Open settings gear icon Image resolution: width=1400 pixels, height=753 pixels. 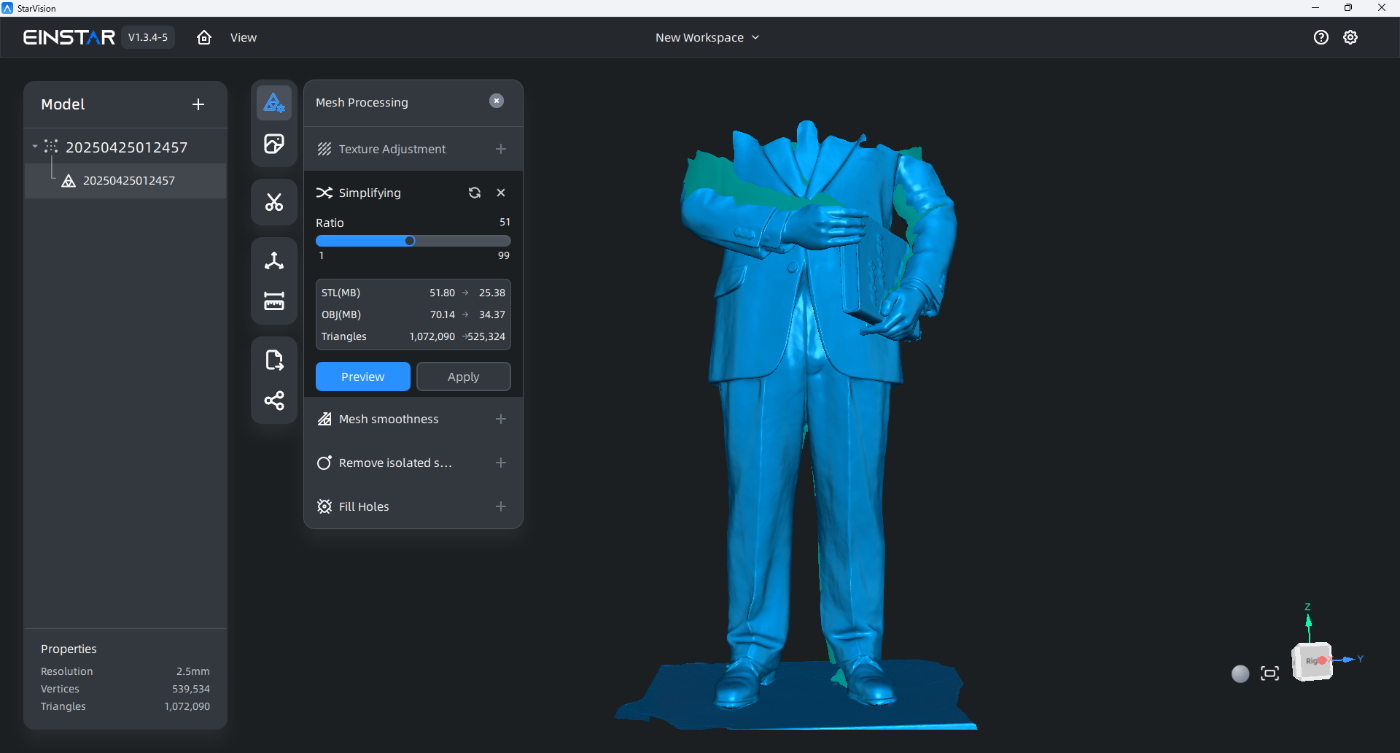pyautogui.click(x=1350, y=38)
